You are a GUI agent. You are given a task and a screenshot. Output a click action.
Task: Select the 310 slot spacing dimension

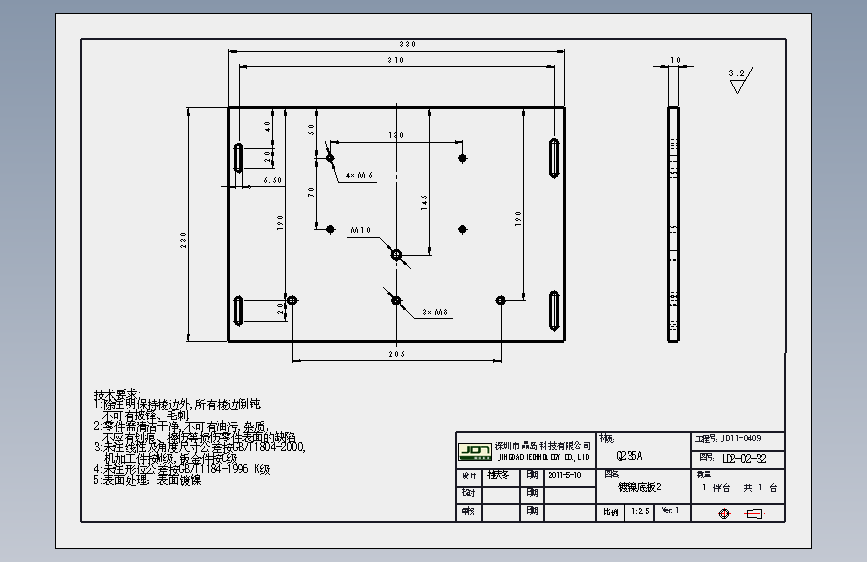396,60
